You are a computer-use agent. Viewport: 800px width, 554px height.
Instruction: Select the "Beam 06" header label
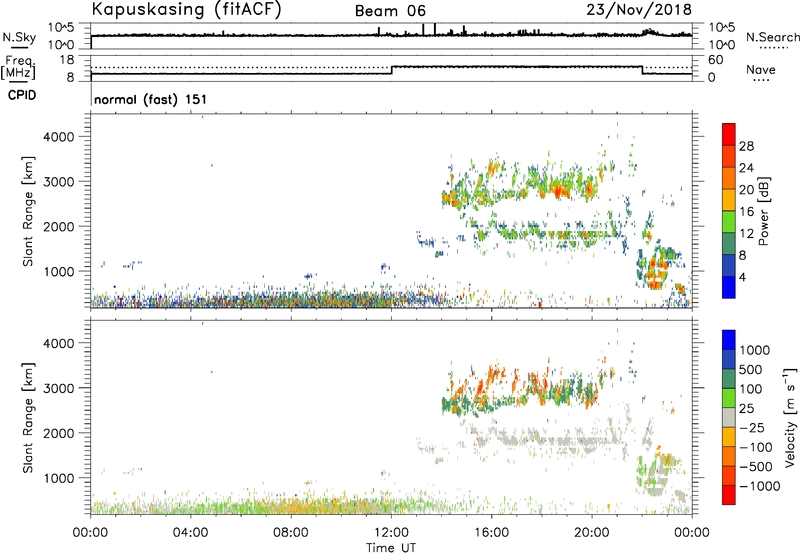tap(390, 11)
